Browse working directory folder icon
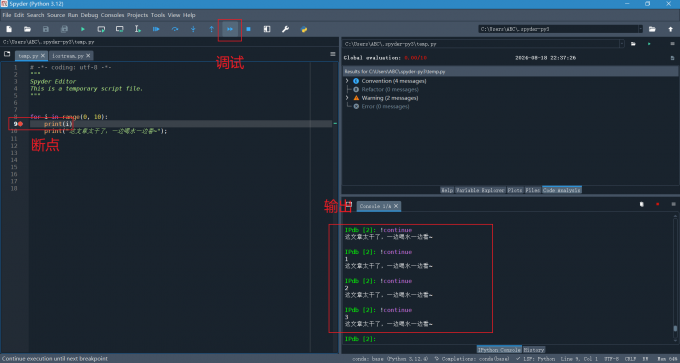This screenshot has height=363, width=680. (652, 29)
